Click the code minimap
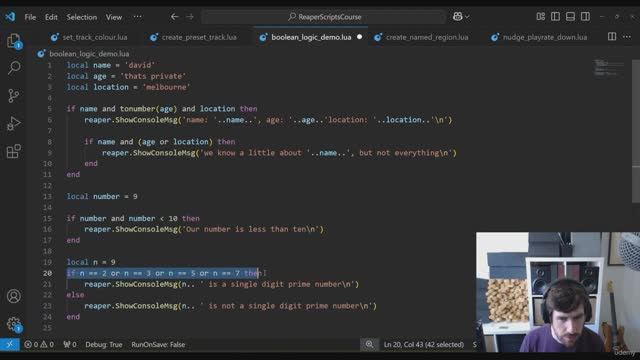The image size is (640, 360). [609, 68]
